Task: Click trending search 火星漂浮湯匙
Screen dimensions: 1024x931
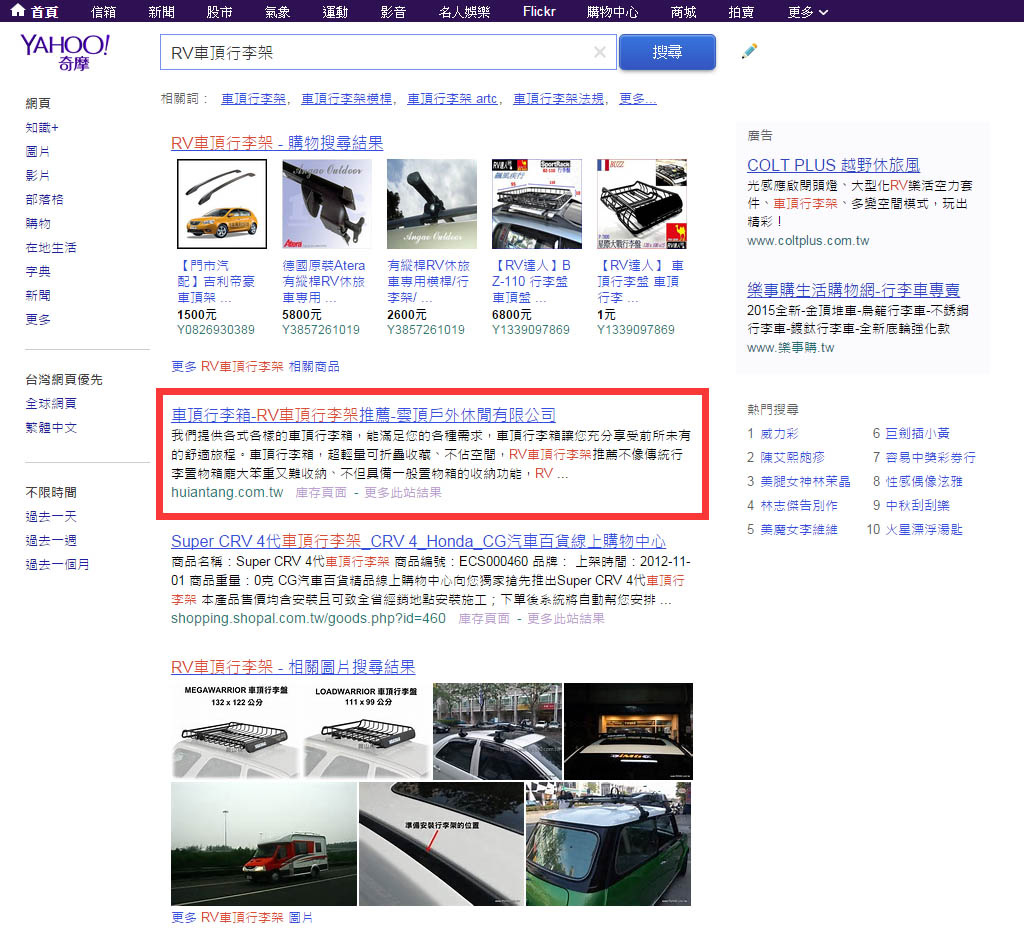Action: click(924, 529)
